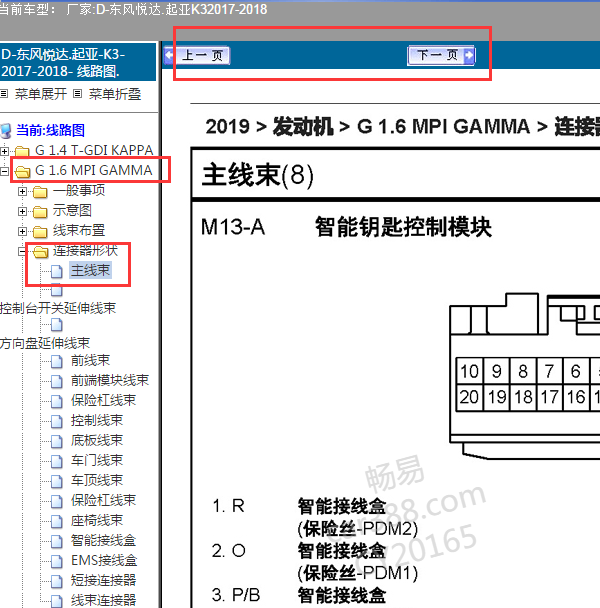Click the page icon beside 前端模块线束
The image size is (600, 608).
(57, 382)
